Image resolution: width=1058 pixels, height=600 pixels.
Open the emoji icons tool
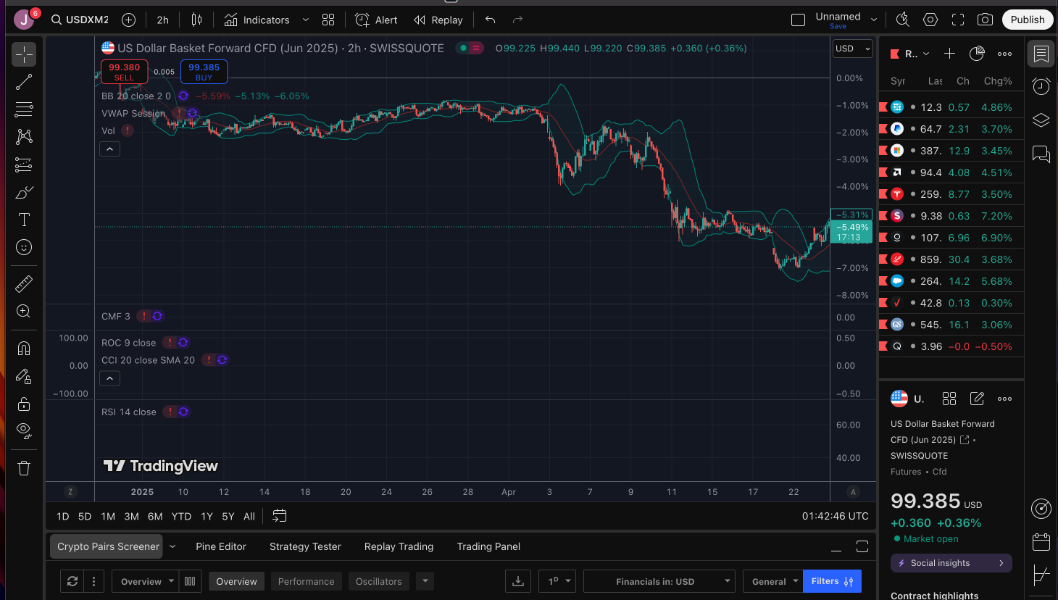click(x=24, y=247)
